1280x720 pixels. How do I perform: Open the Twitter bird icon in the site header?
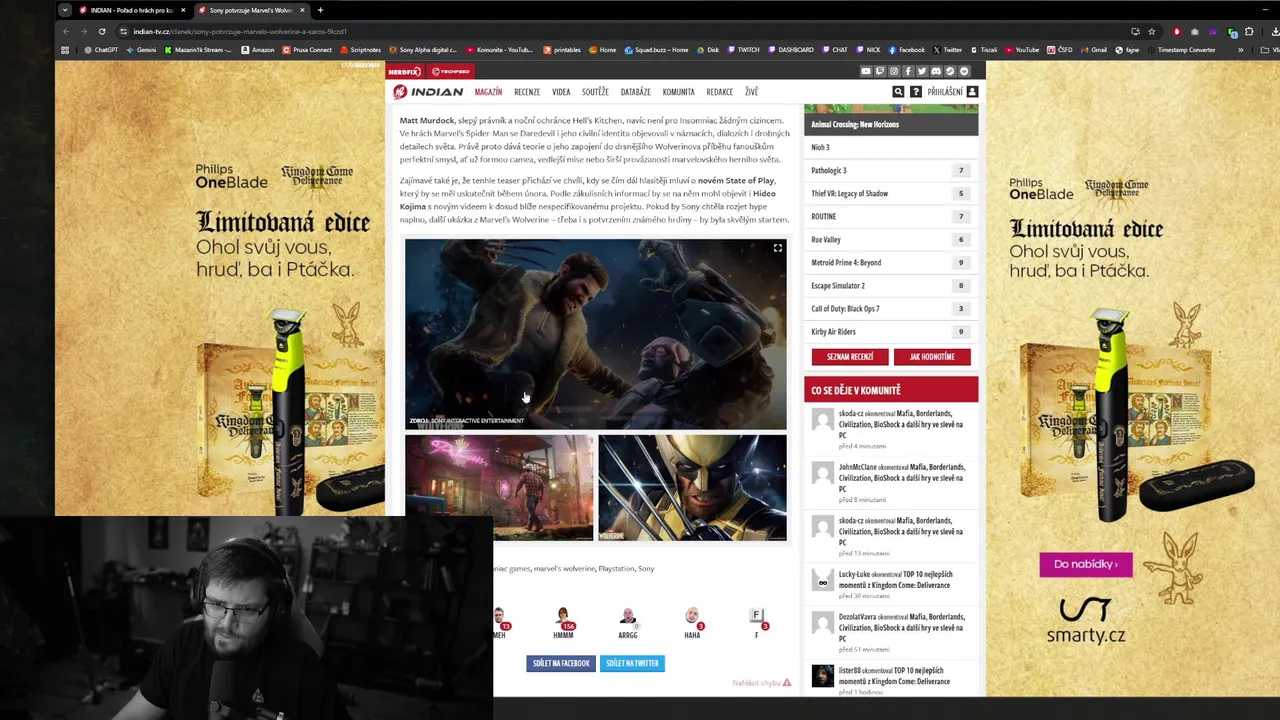pyautogui.click(x=922, y=71)
